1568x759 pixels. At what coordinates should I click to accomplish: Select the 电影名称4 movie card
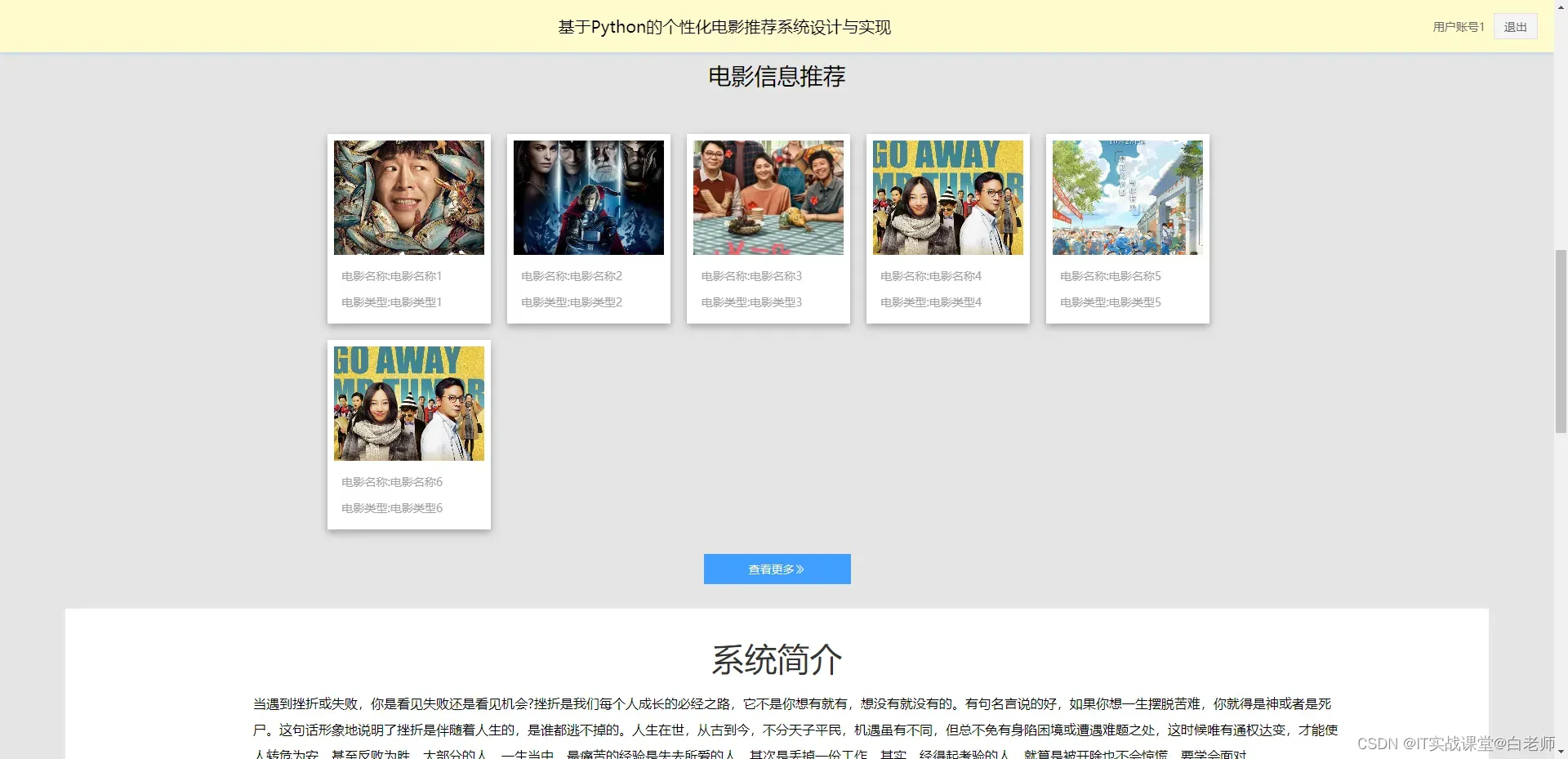pos(948,230)
